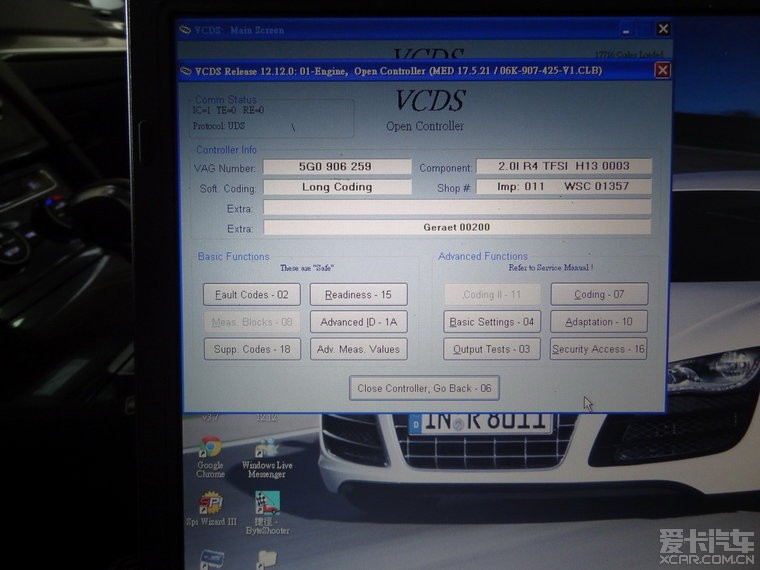The height and width of the screenshot is (570, 760).
Task: Select Windows Live Messenger desktop icon
Action: pyautogui.click(x=267, y=459)
